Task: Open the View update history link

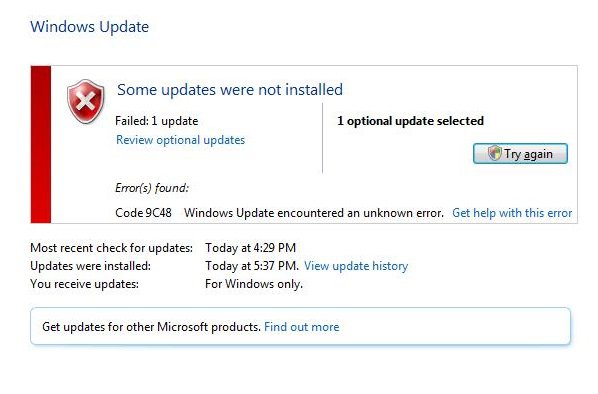Action: pos(356,266)
